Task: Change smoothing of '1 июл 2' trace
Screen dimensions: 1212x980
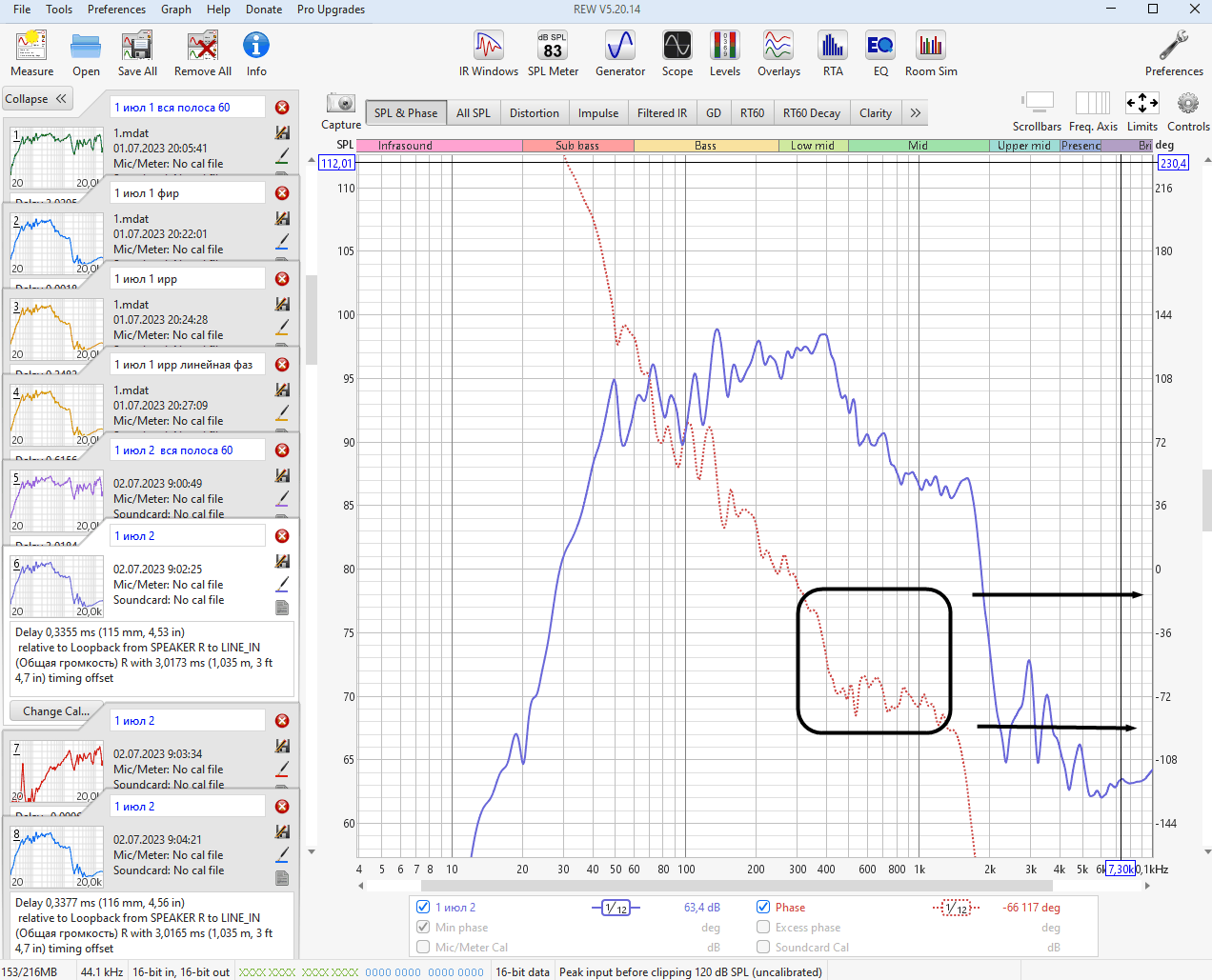Action: click(616, 908)
